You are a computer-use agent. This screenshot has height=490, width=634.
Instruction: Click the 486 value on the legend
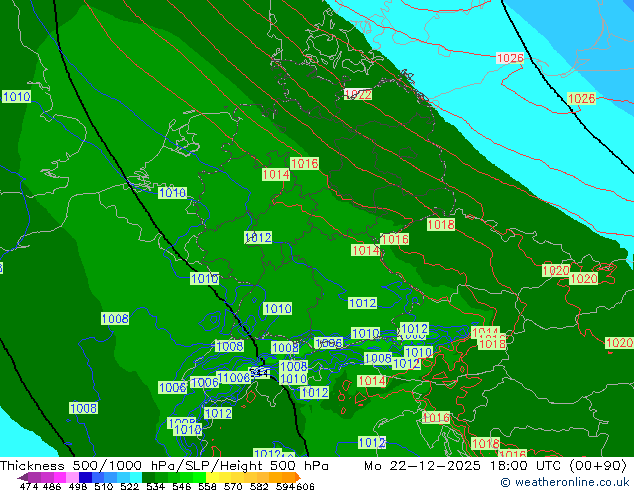[52, 486]
